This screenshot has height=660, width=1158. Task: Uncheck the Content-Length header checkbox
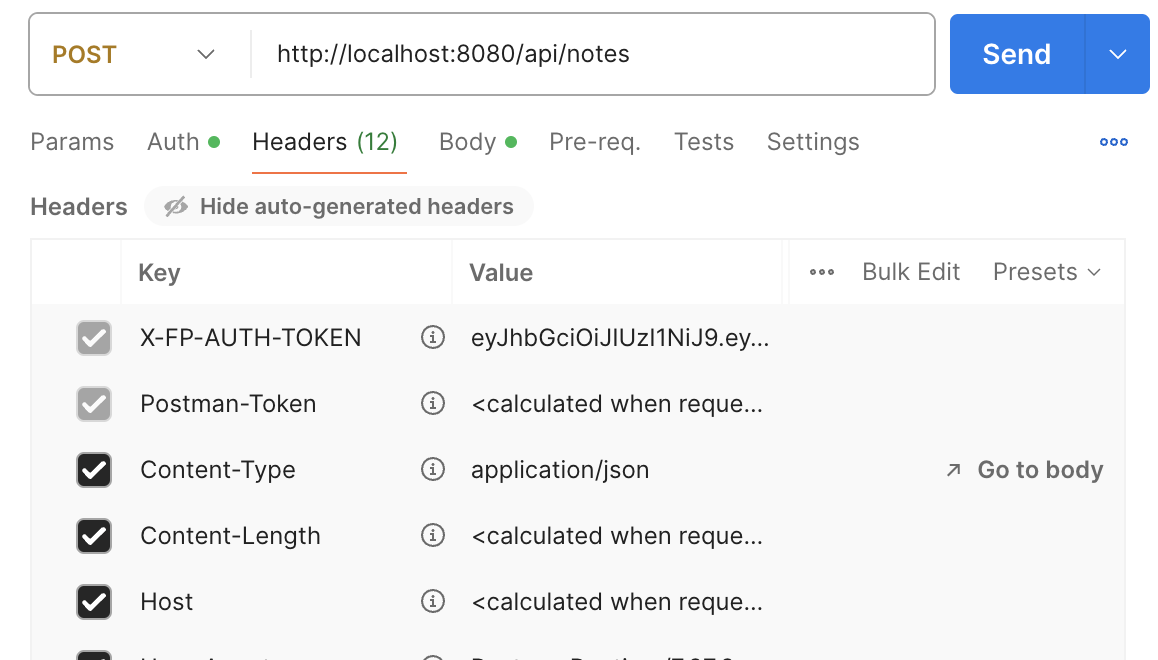[94, 536]
